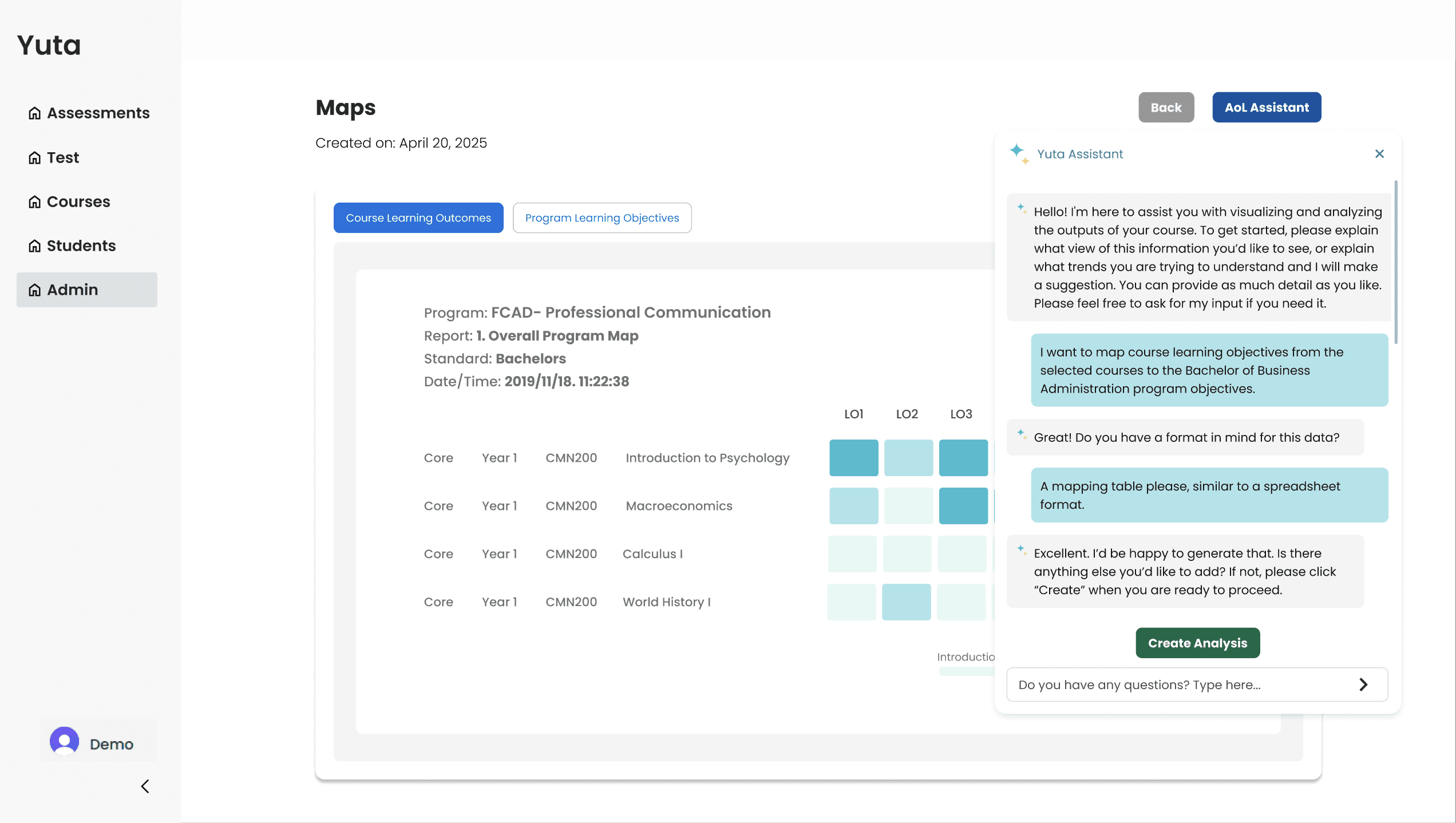Click the Students sidebar icon
The width and height of the screenshot is (1456, 823).
(x=35, y=246)
